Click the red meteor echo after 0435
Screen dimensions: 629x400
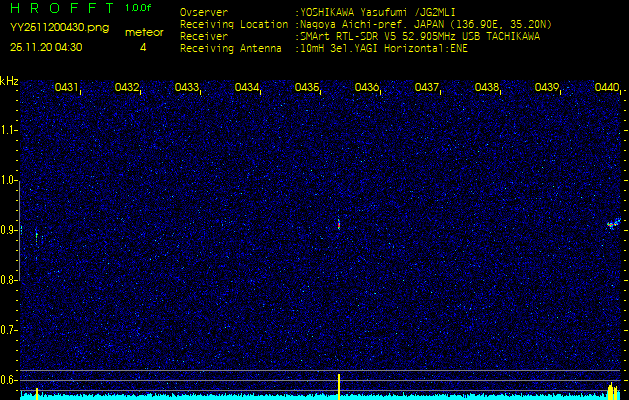pos(339,225)
